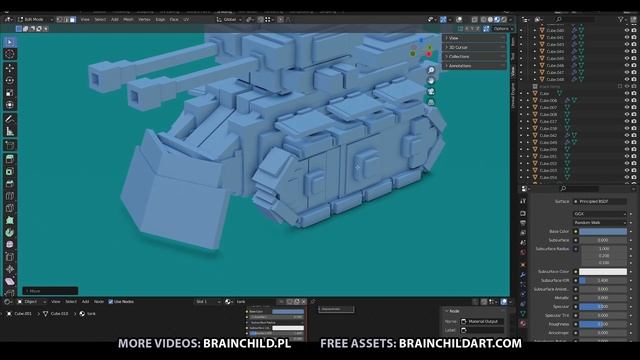The height and width of the screenshot is (360, 640).
Task: Open the Face menu
Action: [174, 19]
